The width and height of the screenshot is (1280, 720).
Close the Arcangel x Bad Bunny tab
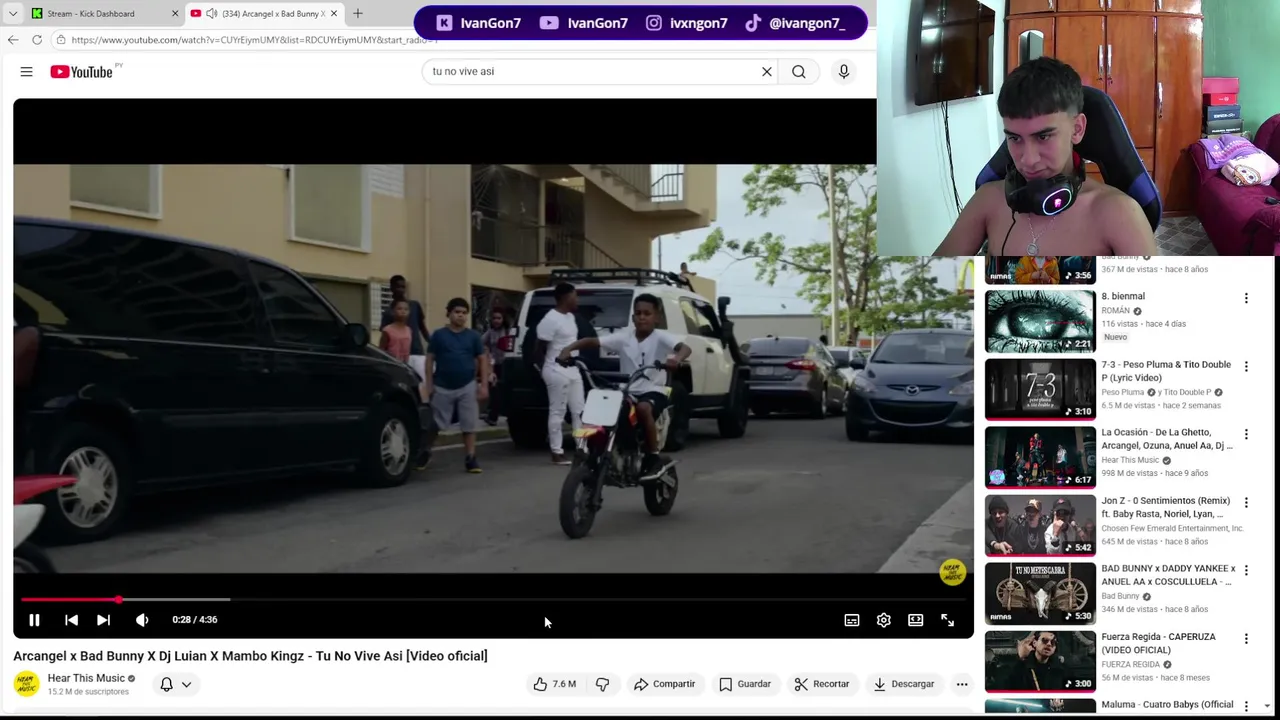point(334,14)
